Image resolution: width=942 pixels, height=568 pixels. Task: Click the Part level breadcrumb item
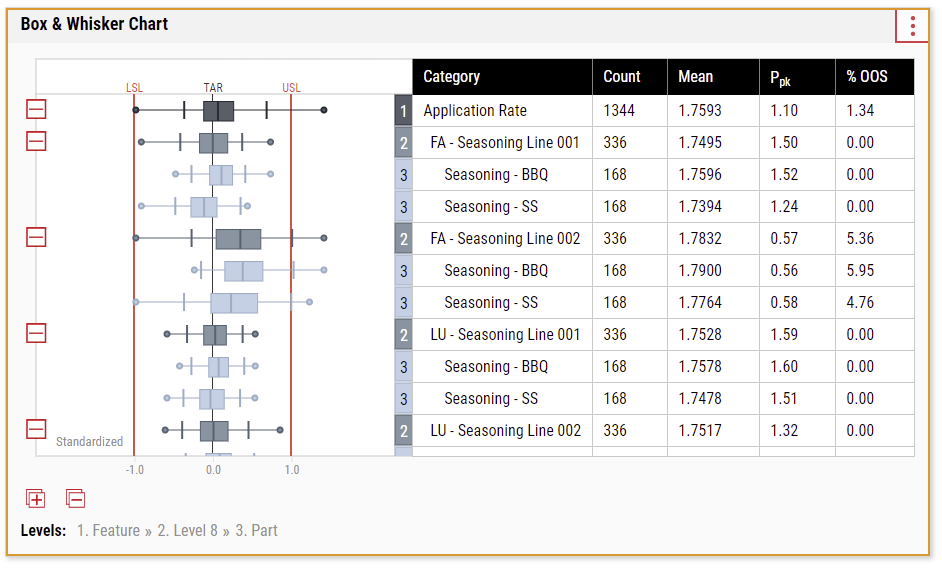tap(257, 531)
